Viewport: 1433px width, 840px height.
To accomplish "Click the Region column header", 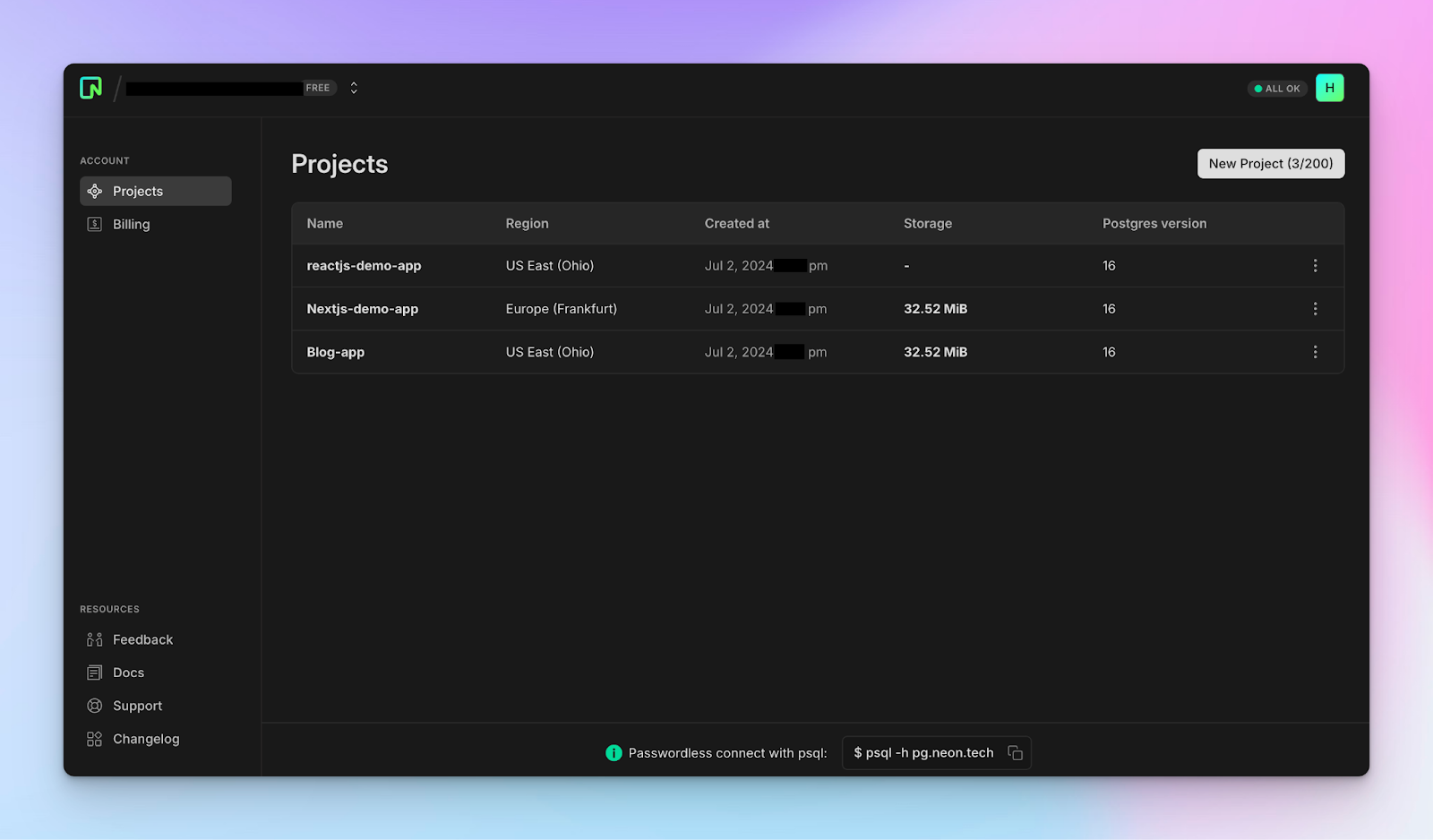I will tap(528, 224).
